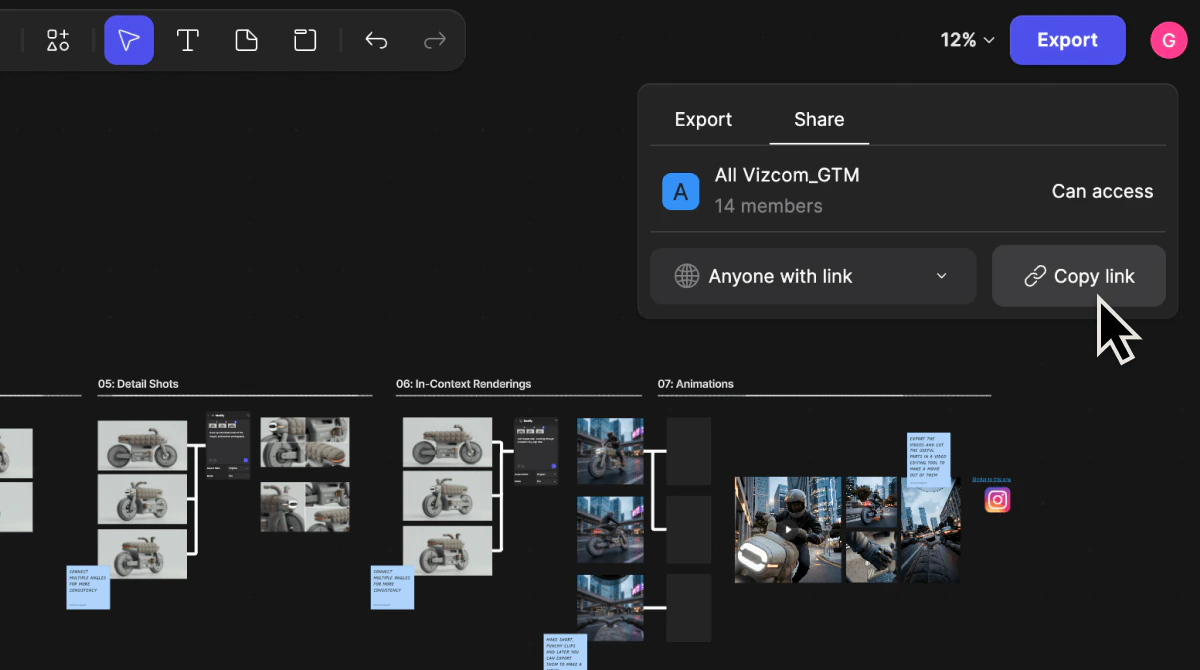Click the Can access permission label
The image size is (1200, 670).
click(1102, 191)
